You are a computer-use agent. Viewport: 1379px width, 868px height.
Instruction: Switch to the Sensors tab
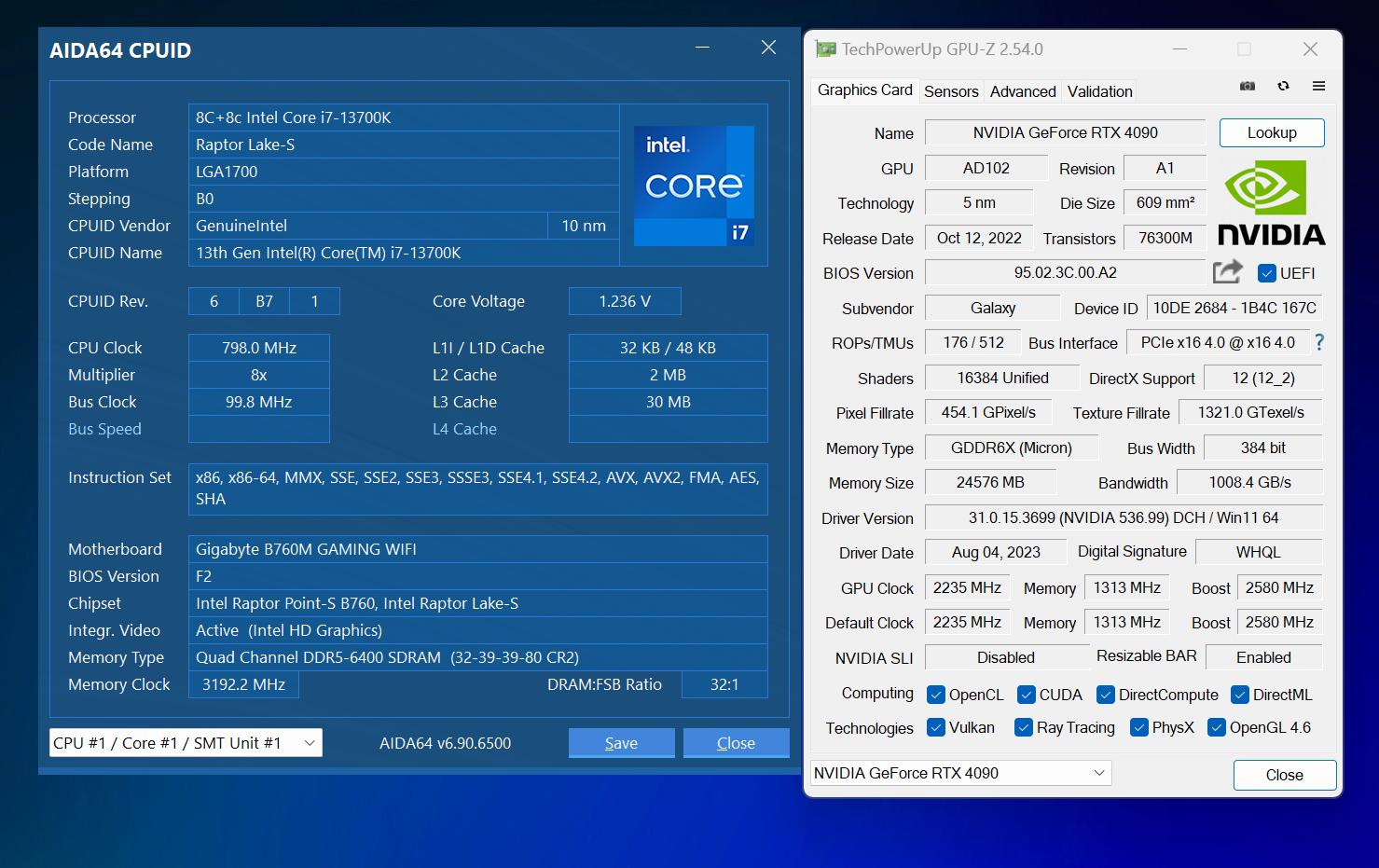(x=950, y=90)
